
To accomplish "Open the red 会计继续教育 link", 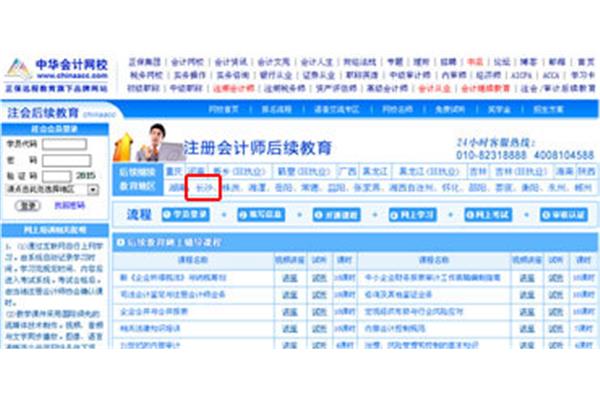I will coord(486,88).
